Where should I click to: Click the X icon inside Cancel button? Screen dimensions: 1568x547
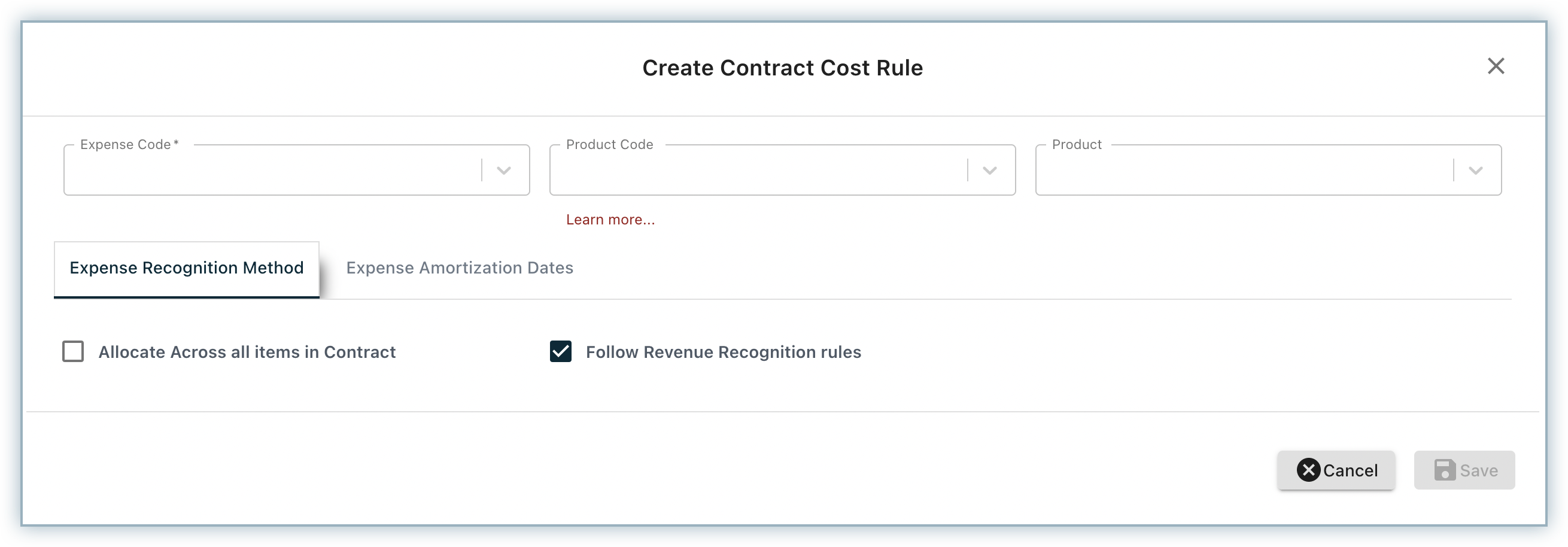point(1308,470)
